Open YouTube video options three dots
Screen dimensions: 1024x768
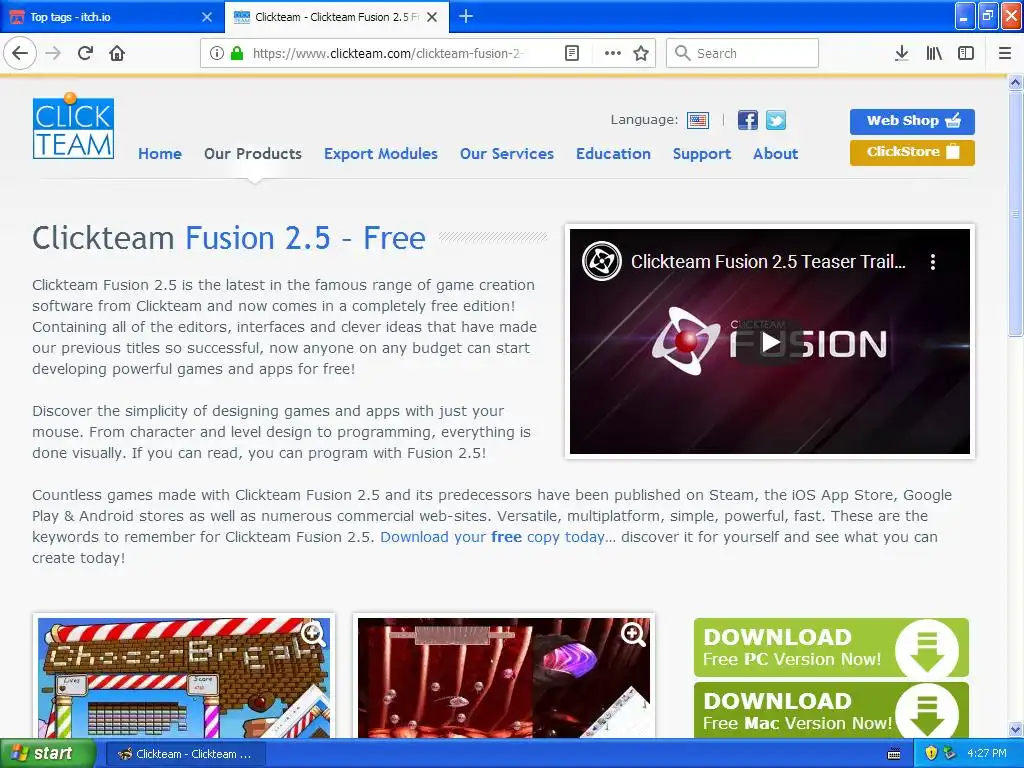[x=933, y=262]
